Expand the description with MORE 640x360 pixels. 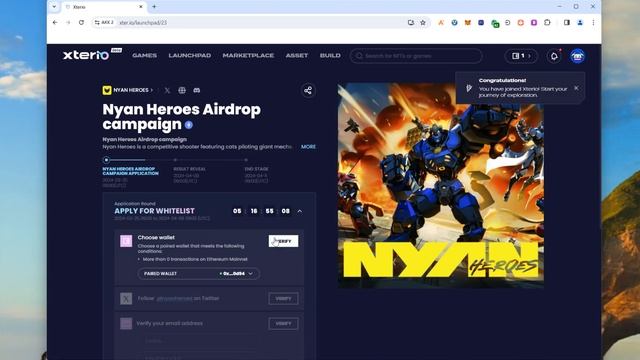coord(308,147)
